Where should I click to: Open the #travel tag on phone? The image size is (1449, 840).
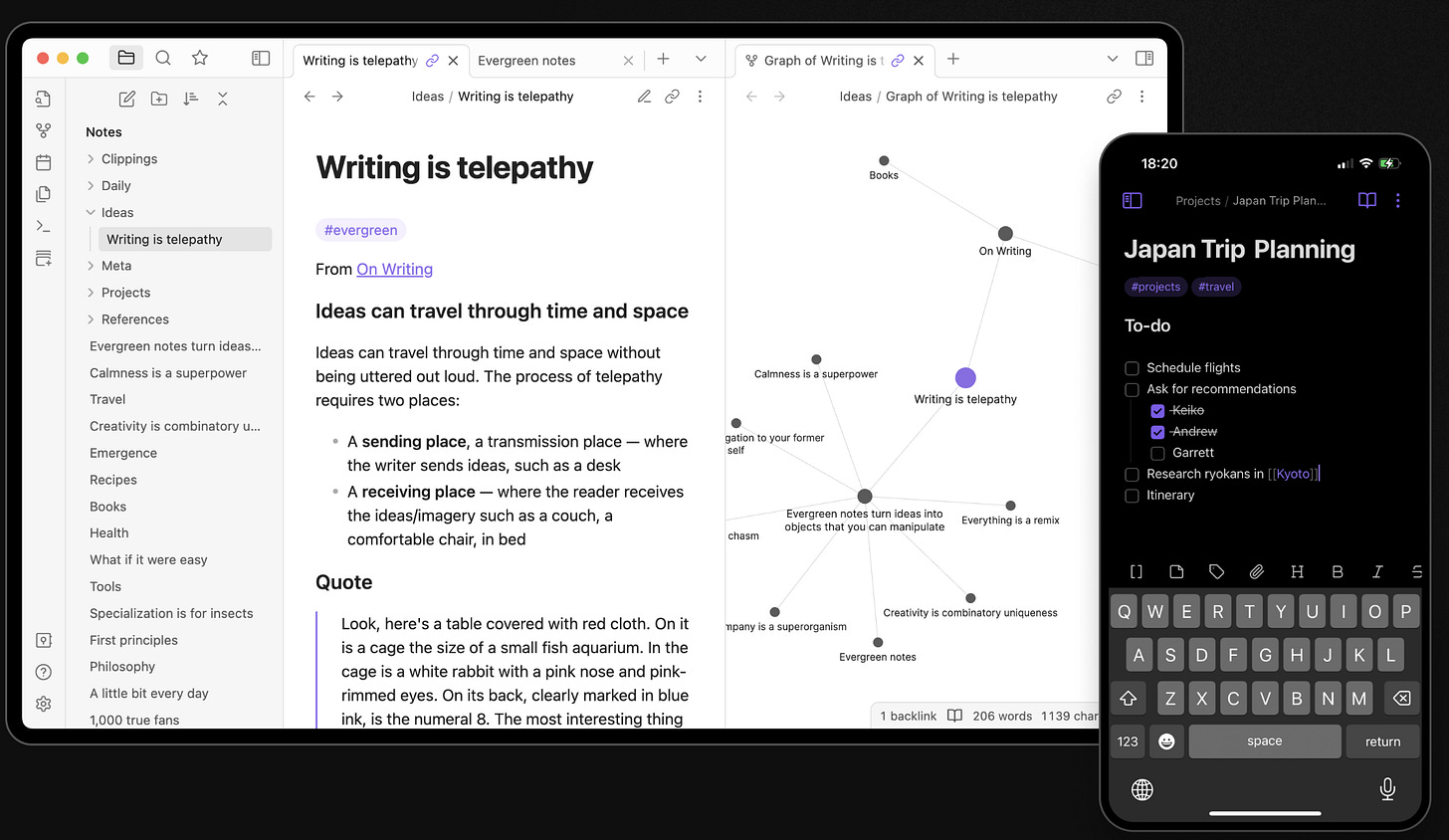pos(1216,287)
